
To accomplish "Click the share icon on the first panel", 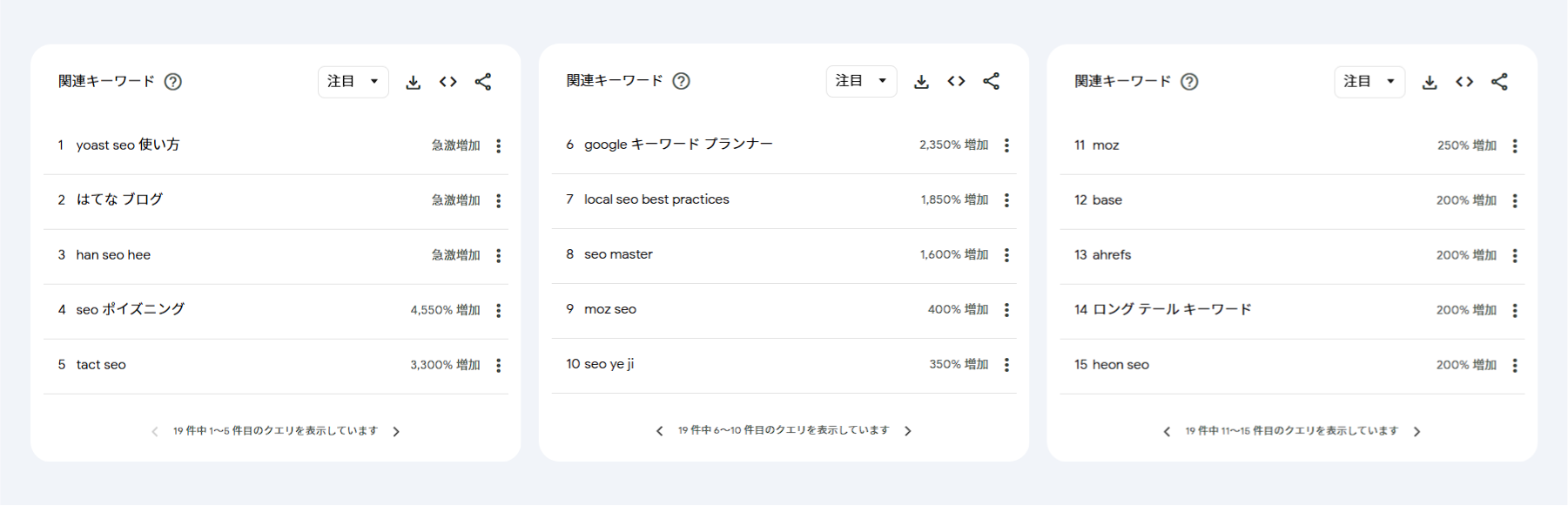I will point(484,81).
